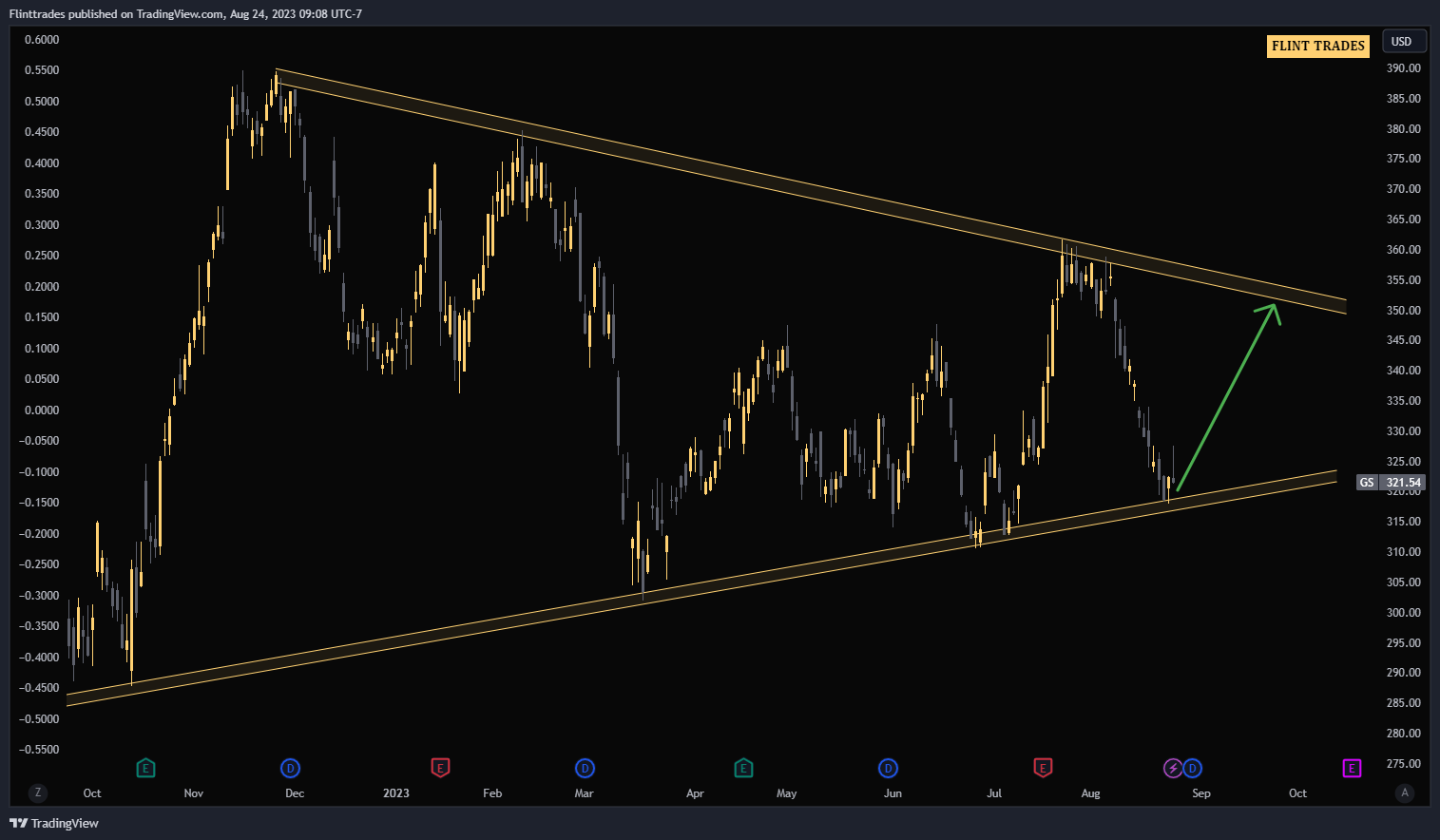The width and height of the screenshot is (1440, 840).
Task: Click the 350.00 price axis label
Action: (x=1404, y=311)
